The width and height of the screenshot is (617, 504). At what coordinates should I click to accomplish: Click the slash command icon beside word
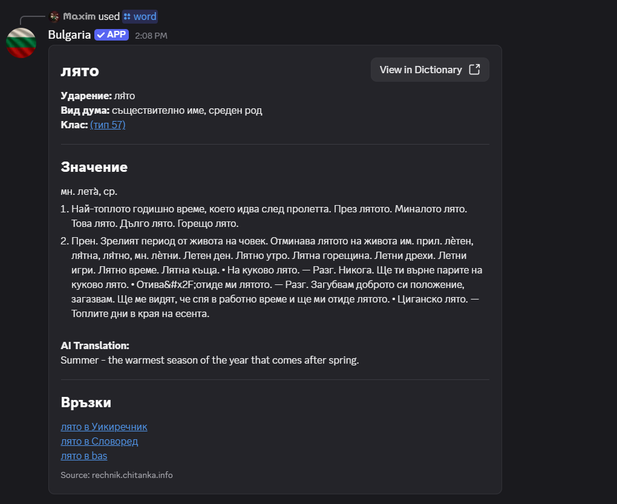[127, 17]
